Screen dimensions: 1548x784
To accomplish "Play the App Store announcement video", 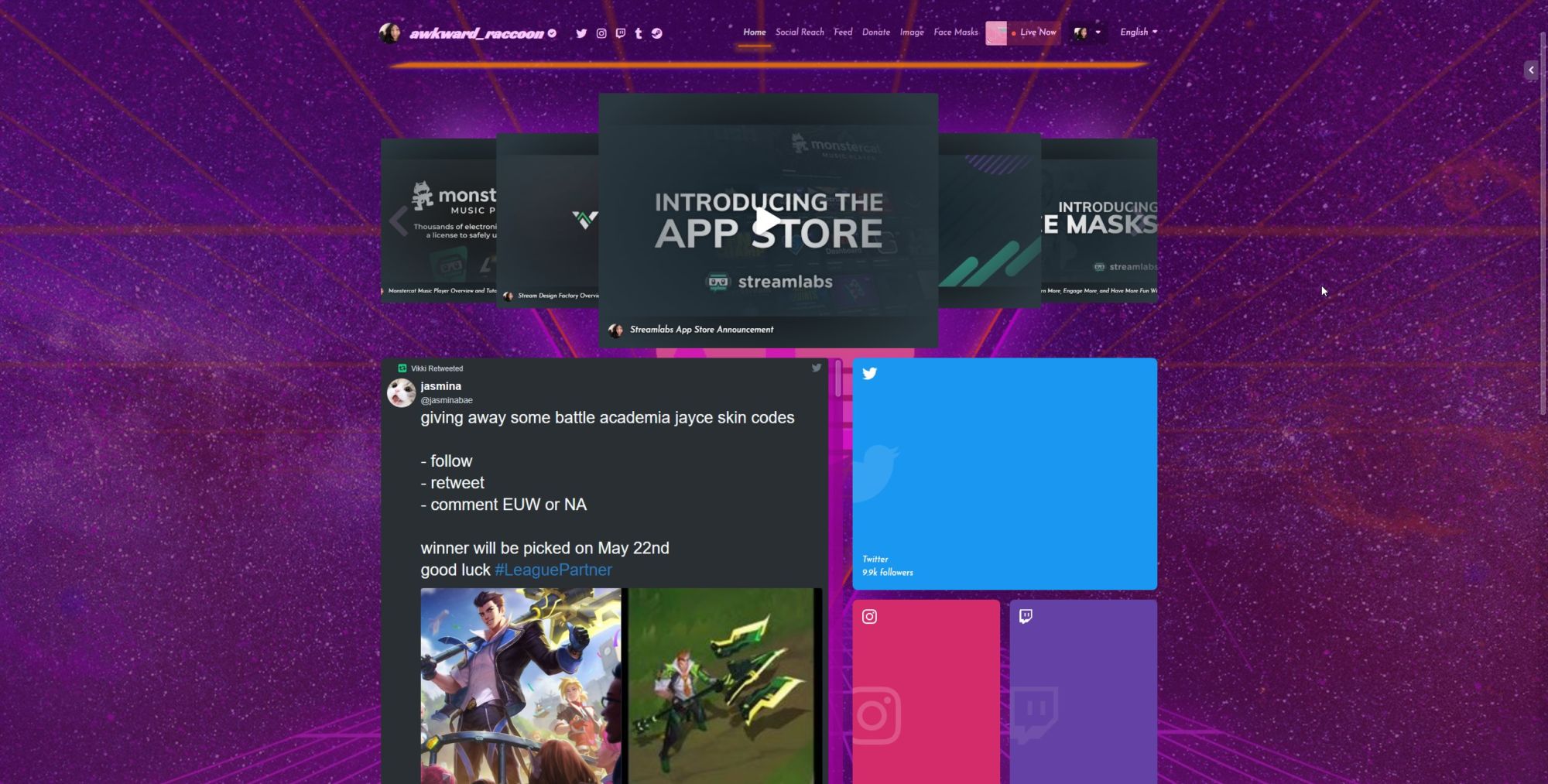I will [x=768, y=221].
